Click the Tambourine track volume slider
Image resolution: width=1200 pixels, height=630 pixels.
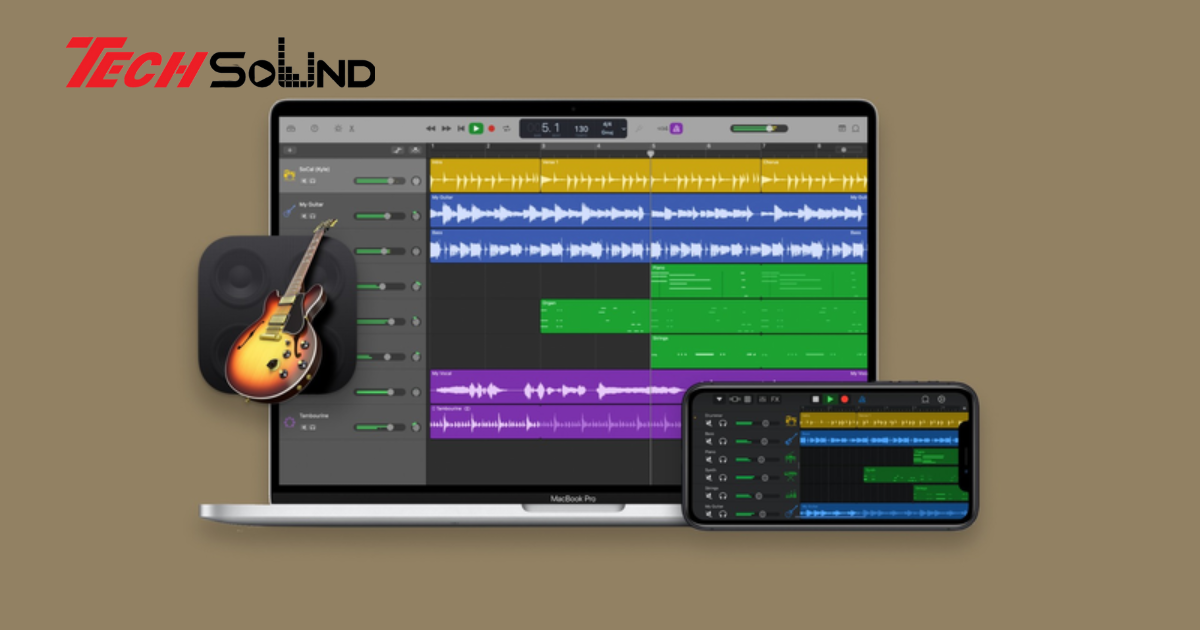click(x=380, y=427)
